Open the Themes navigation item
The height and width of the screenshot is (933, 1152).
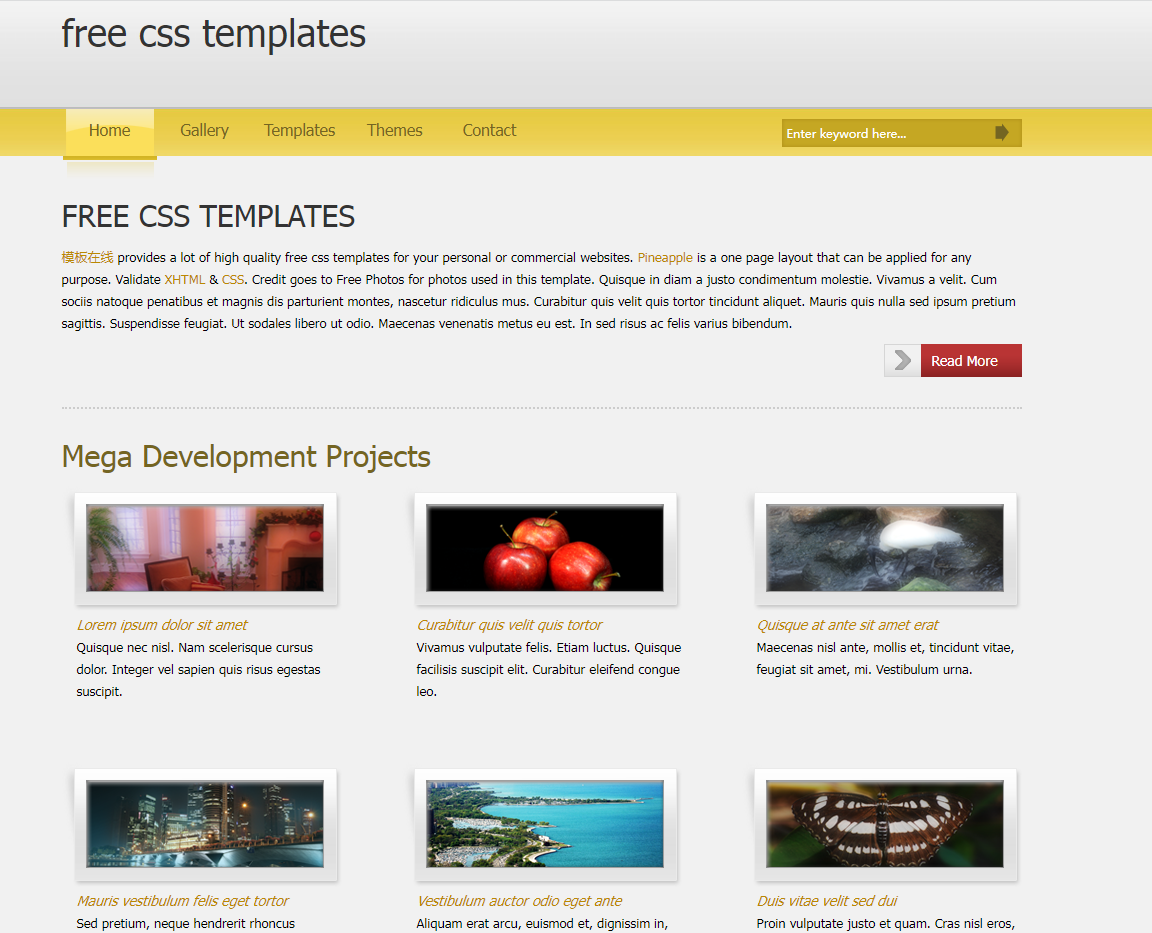point(394,131)
